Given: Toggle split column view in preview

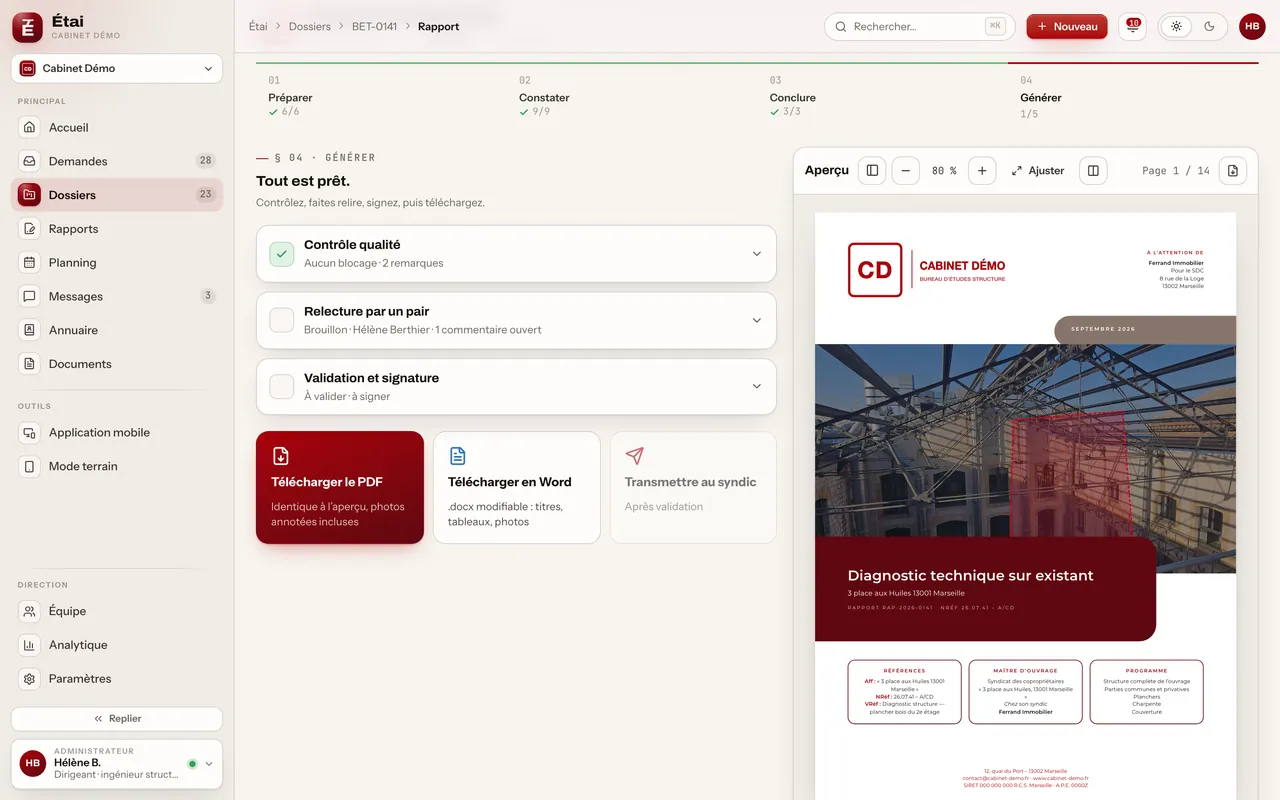Looking at the screenshot, I should 1093,171.
